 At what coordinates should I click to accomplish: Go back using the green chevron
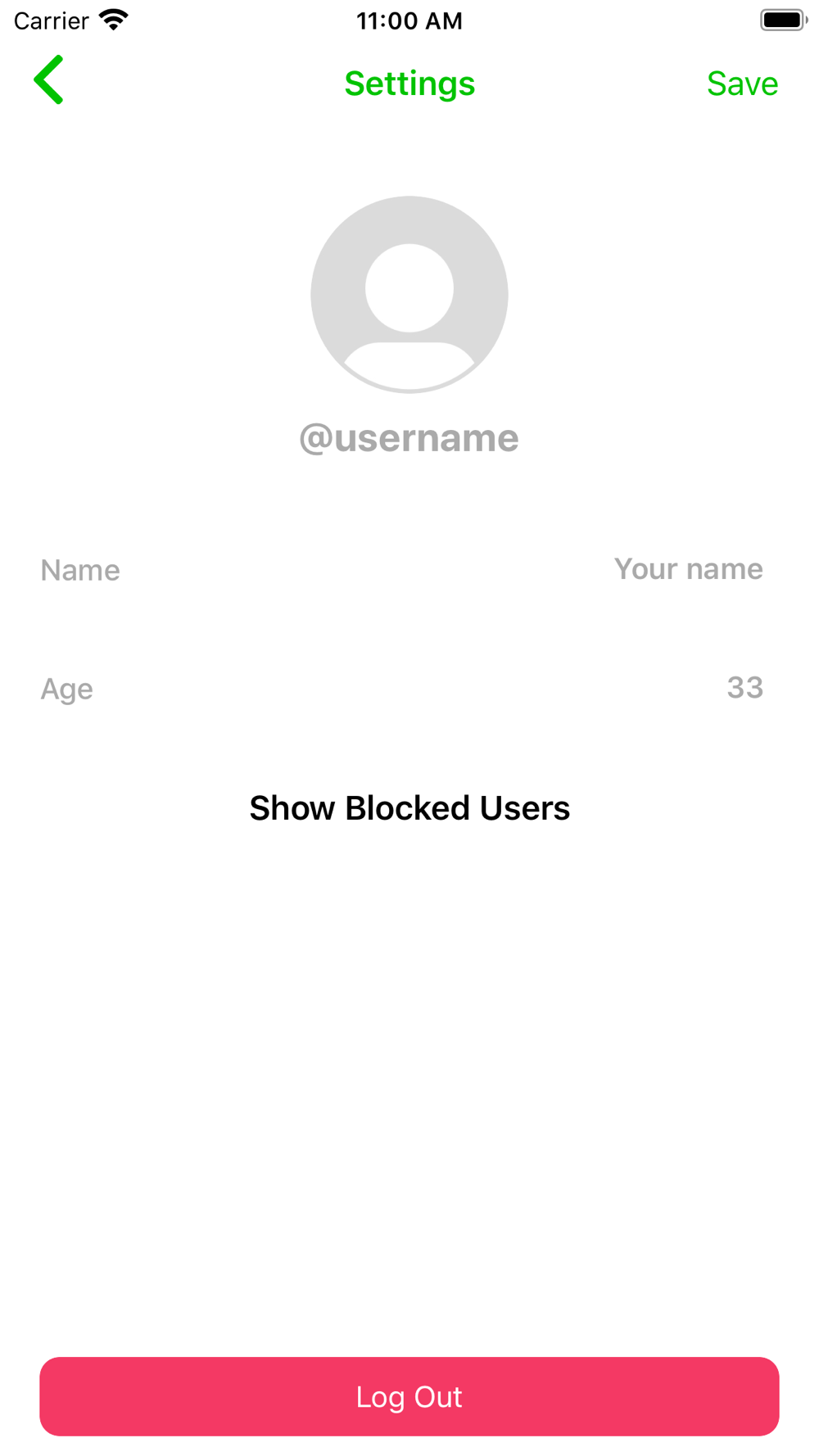(x=48, y=79)
